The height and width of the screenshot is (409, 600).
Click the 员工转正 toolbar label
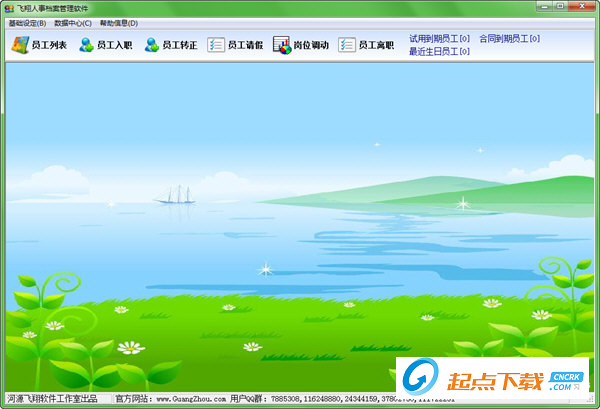click(x=180, y=45)
